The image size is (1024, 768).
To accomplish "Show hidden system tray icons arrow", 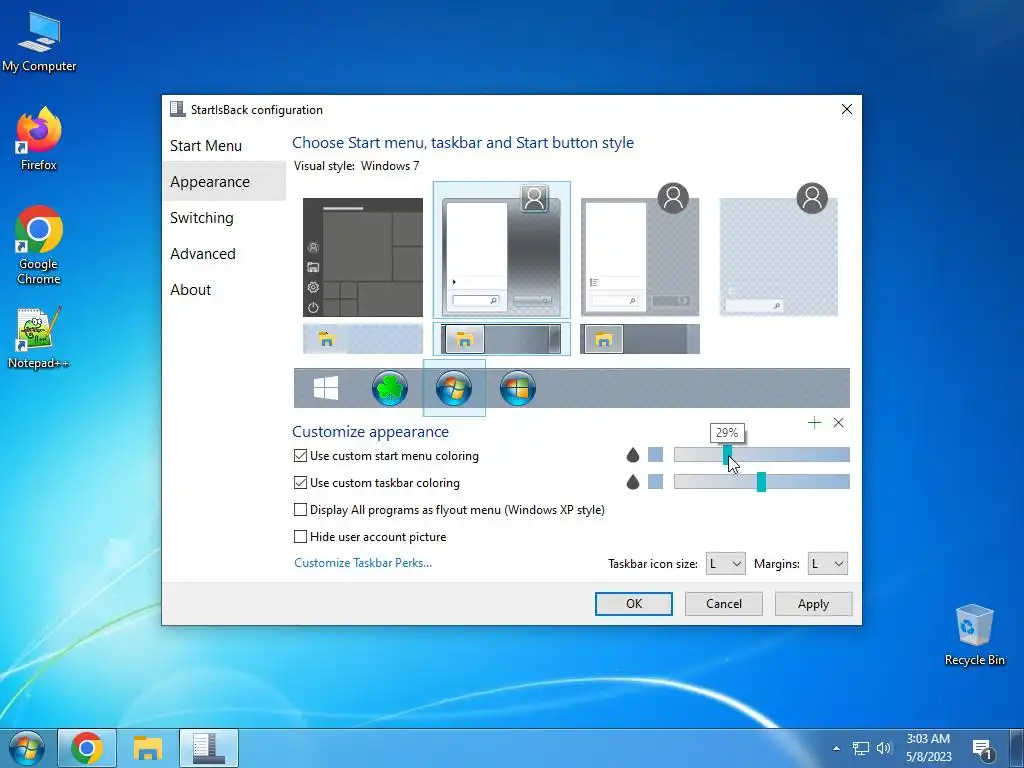I will tap(836, 748).
